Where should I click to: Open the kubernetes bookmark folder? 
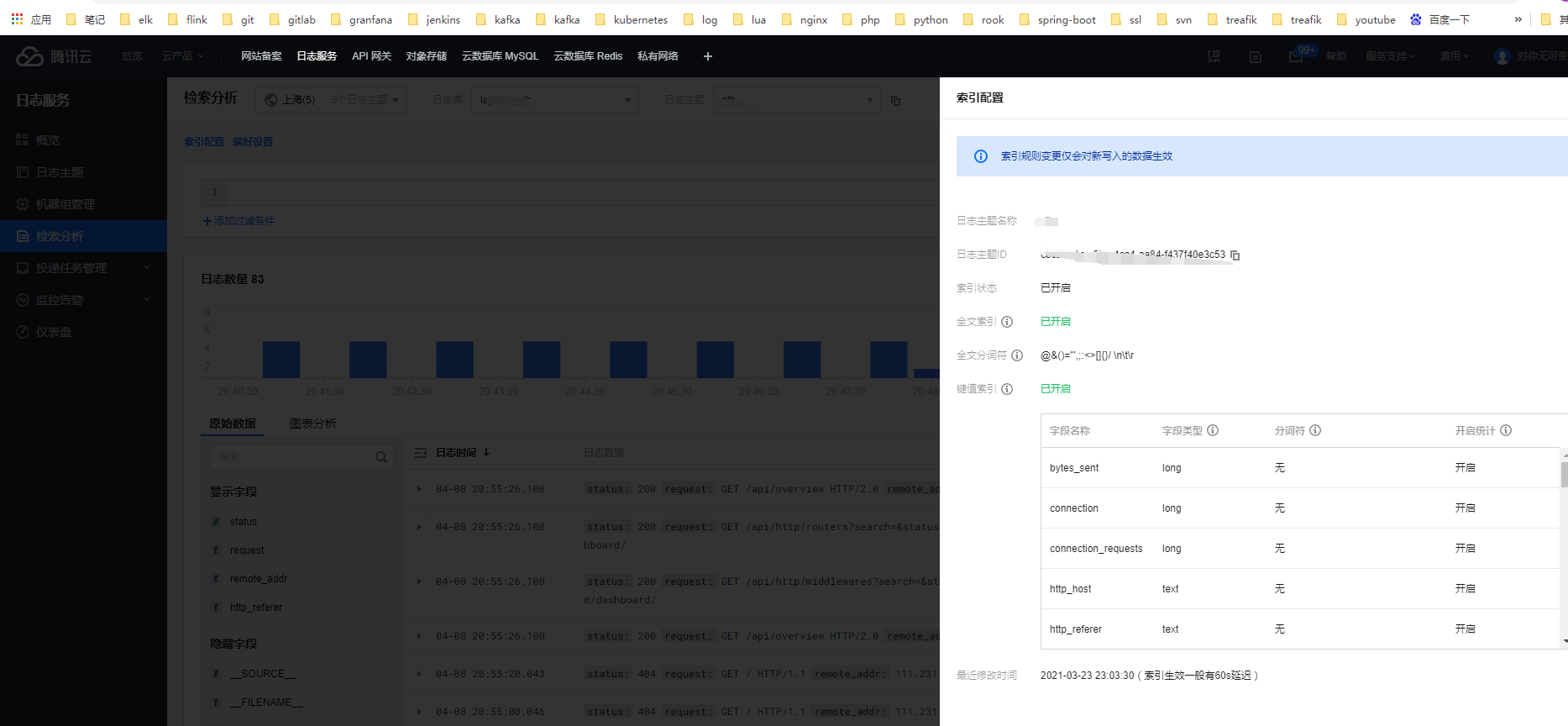point(631,19)
